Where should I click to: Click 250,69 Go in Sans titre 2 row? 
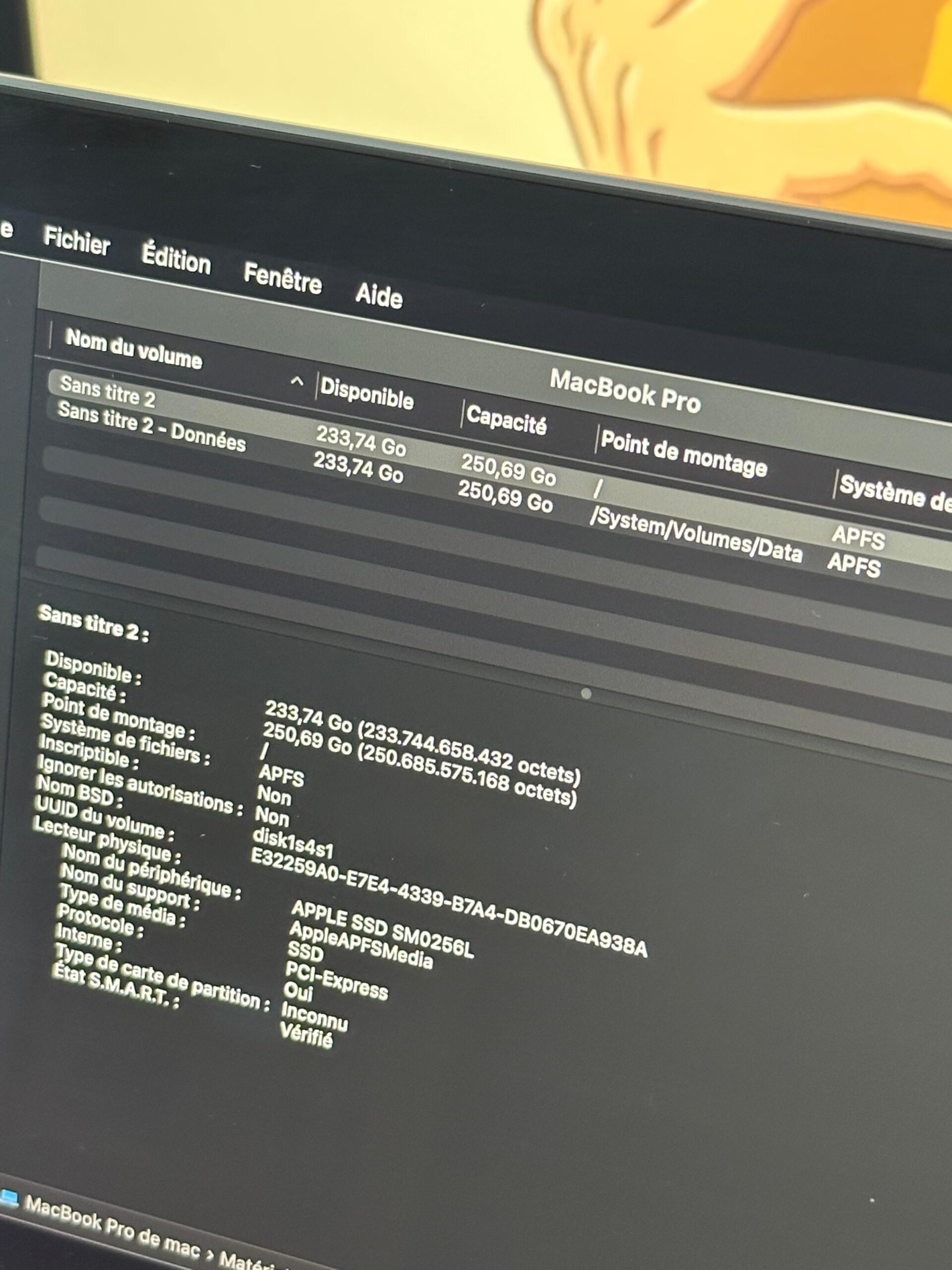(508, 469)
